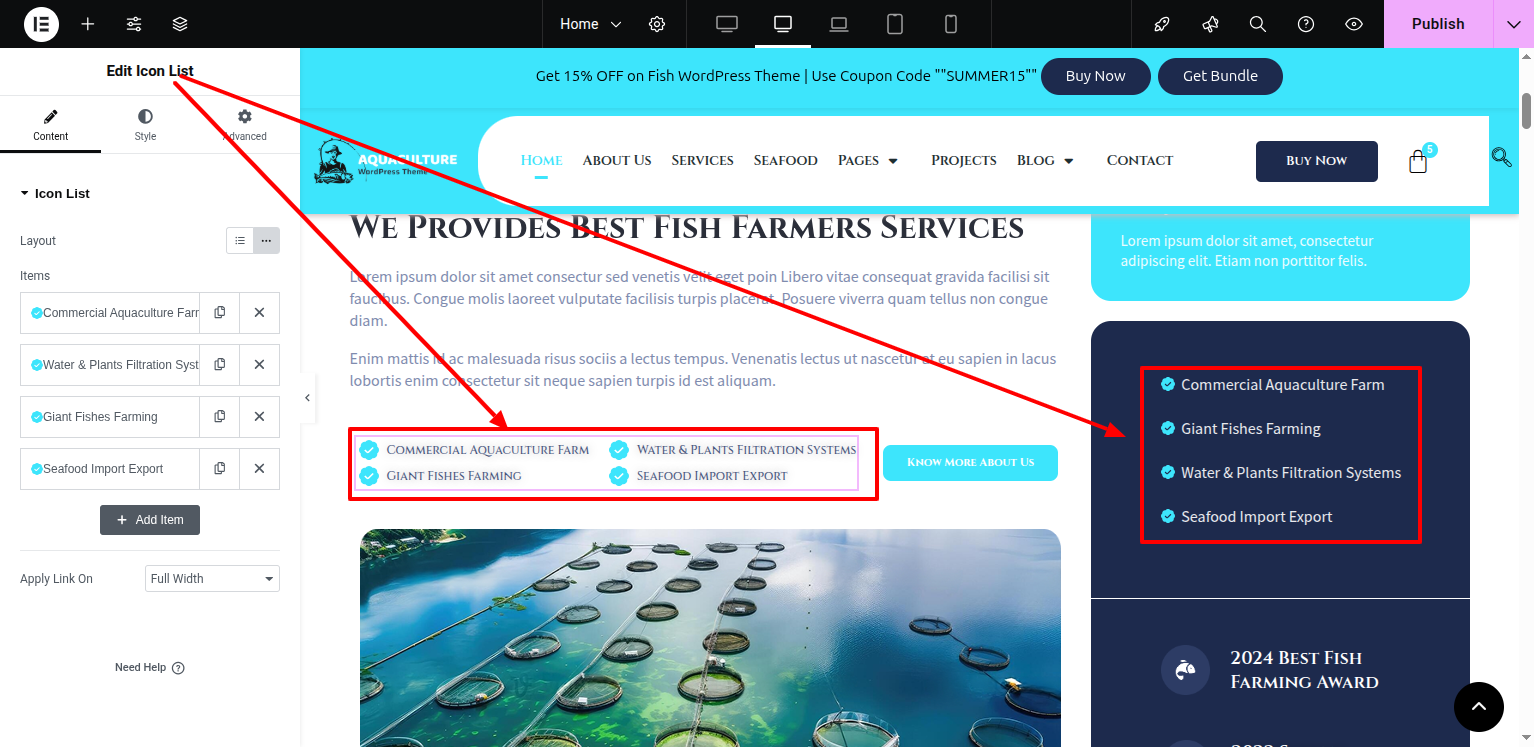Open the Finder search icon in top bar
The width and height of the screenshot is (1534, 747).
pyautogui.click(x=1258, y=24)
